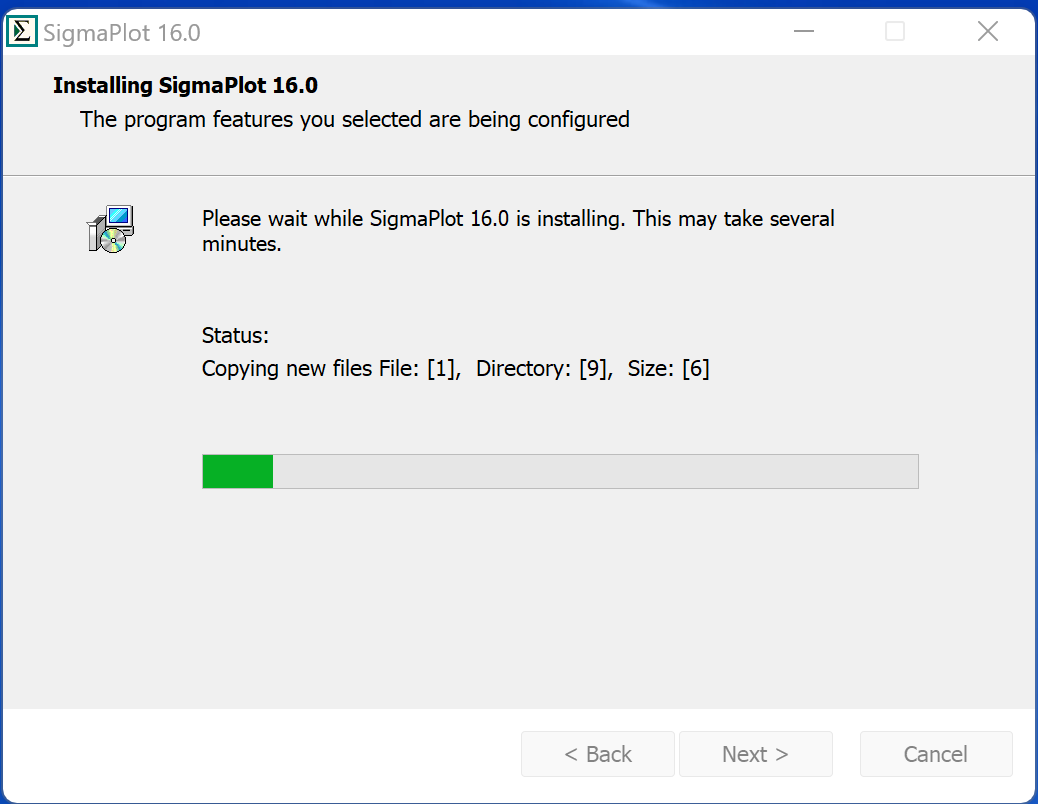Click the 'Installing SigmaPlot 16.0' heading
1038x804 pixels.
pyautogui.click(x=185, y=85)
